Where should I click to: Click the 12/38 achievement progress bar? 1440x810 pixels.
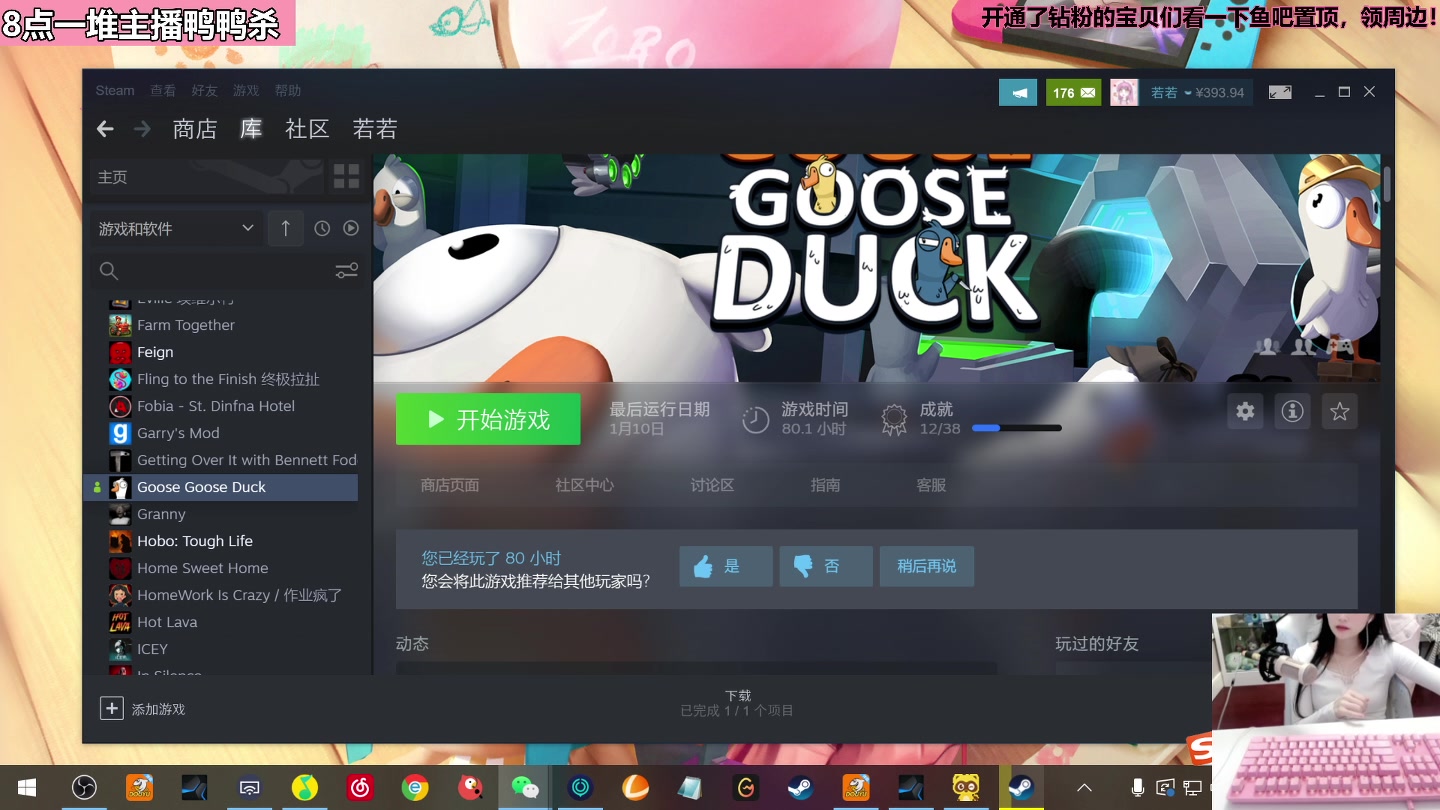1017,427
